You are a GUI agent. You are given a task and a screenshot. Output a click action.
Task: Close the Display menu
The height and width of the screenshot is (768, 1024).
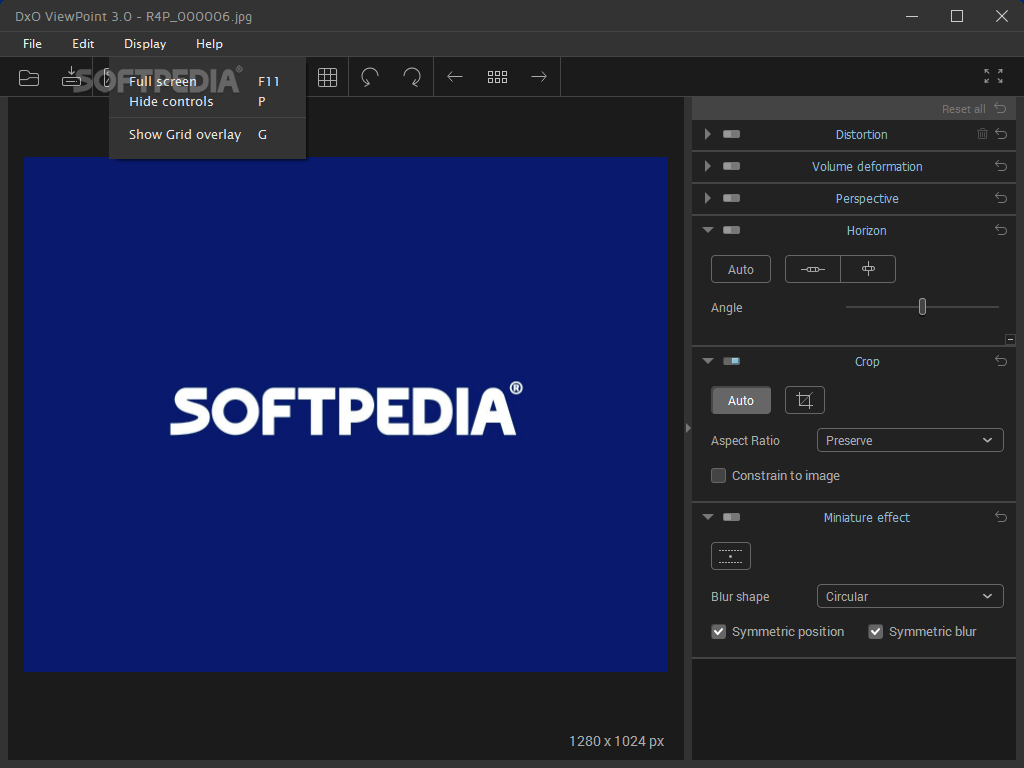pyautogui.click(x=145, y=44)
